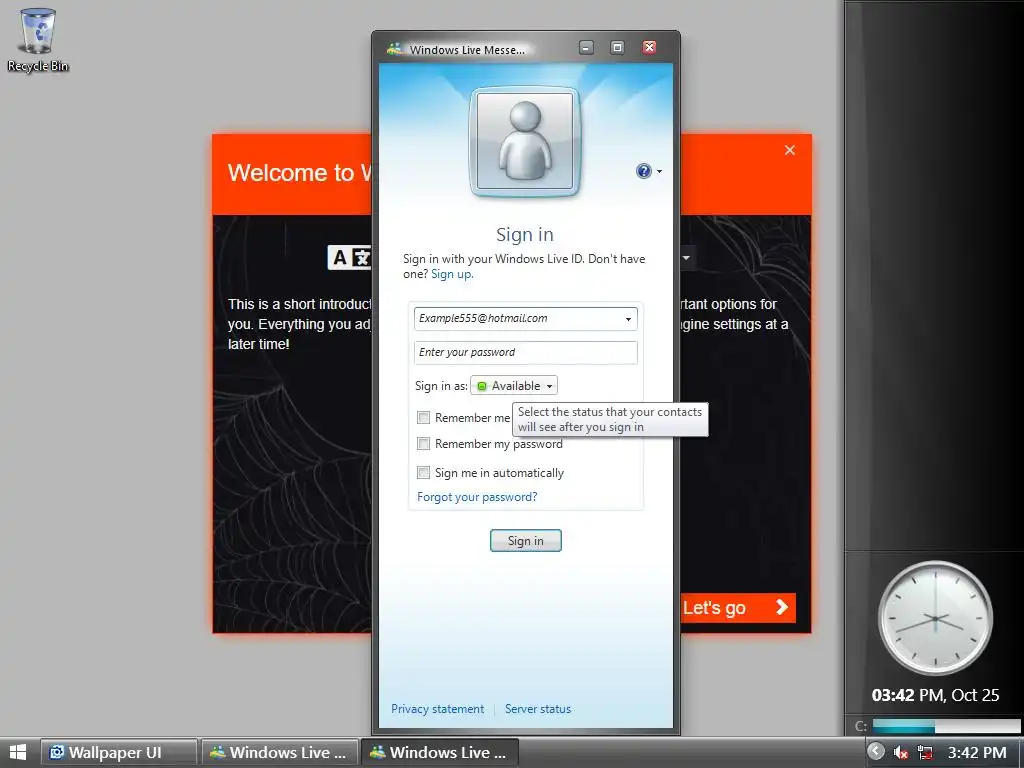1024x768 pixels.
Task: Open the Available status dropdown
Action: coord(514,386)
